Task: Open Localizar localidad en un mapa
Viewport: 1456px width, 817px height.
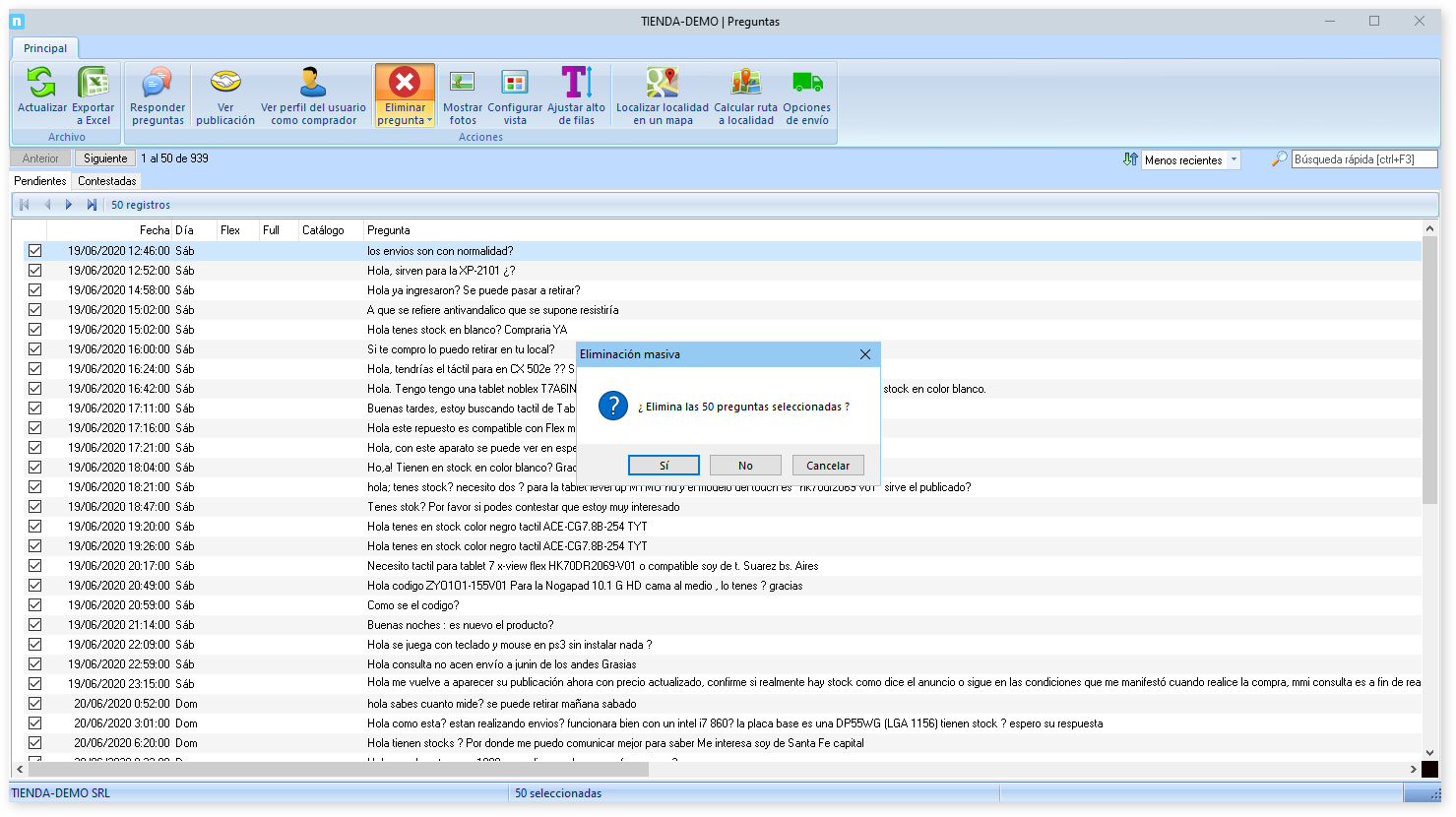Action: [662, 83]
